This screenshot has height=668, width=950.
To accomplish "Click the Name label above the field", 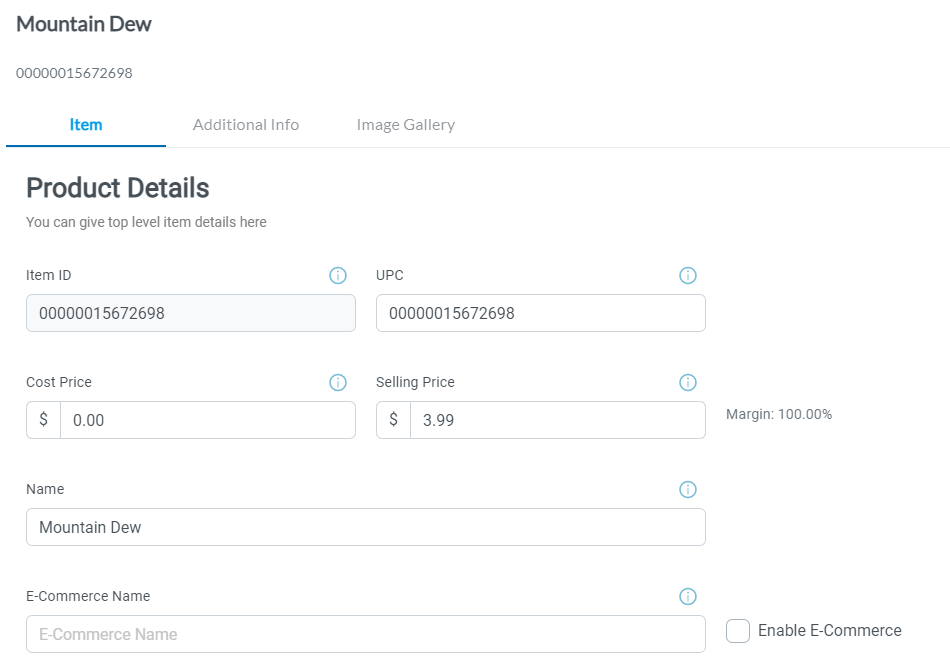I will [45, 489].
